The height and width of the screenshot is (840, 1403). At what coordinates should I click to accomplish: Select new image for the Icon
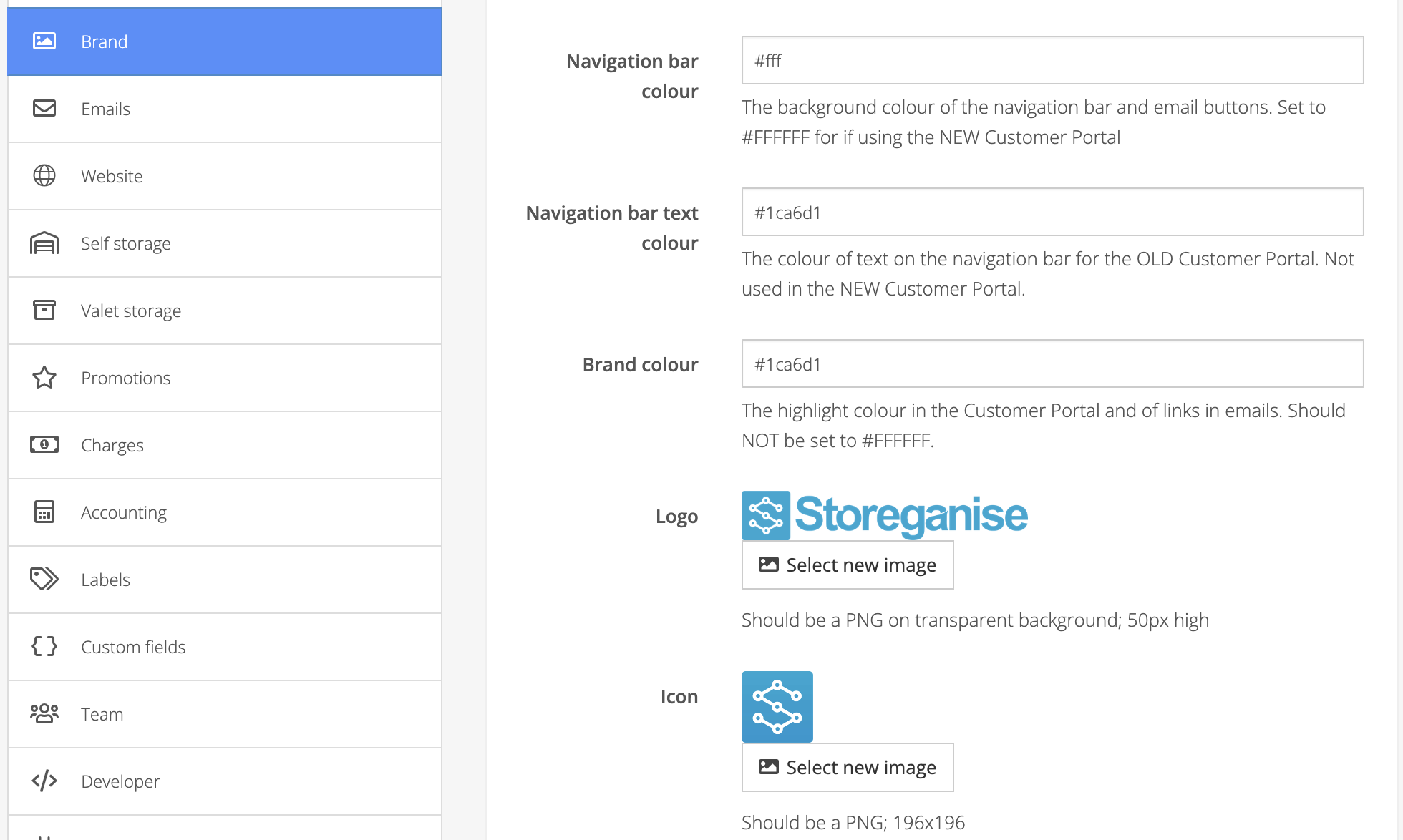tap(848, 768)
